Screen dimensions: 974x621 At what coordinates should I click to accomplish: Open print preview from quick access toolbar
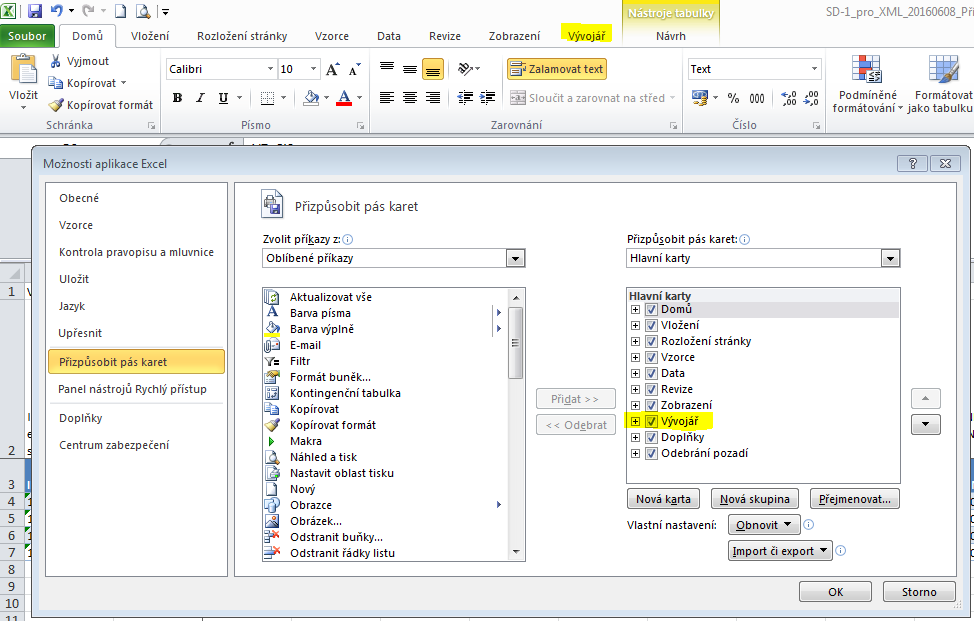coord(143,11)
